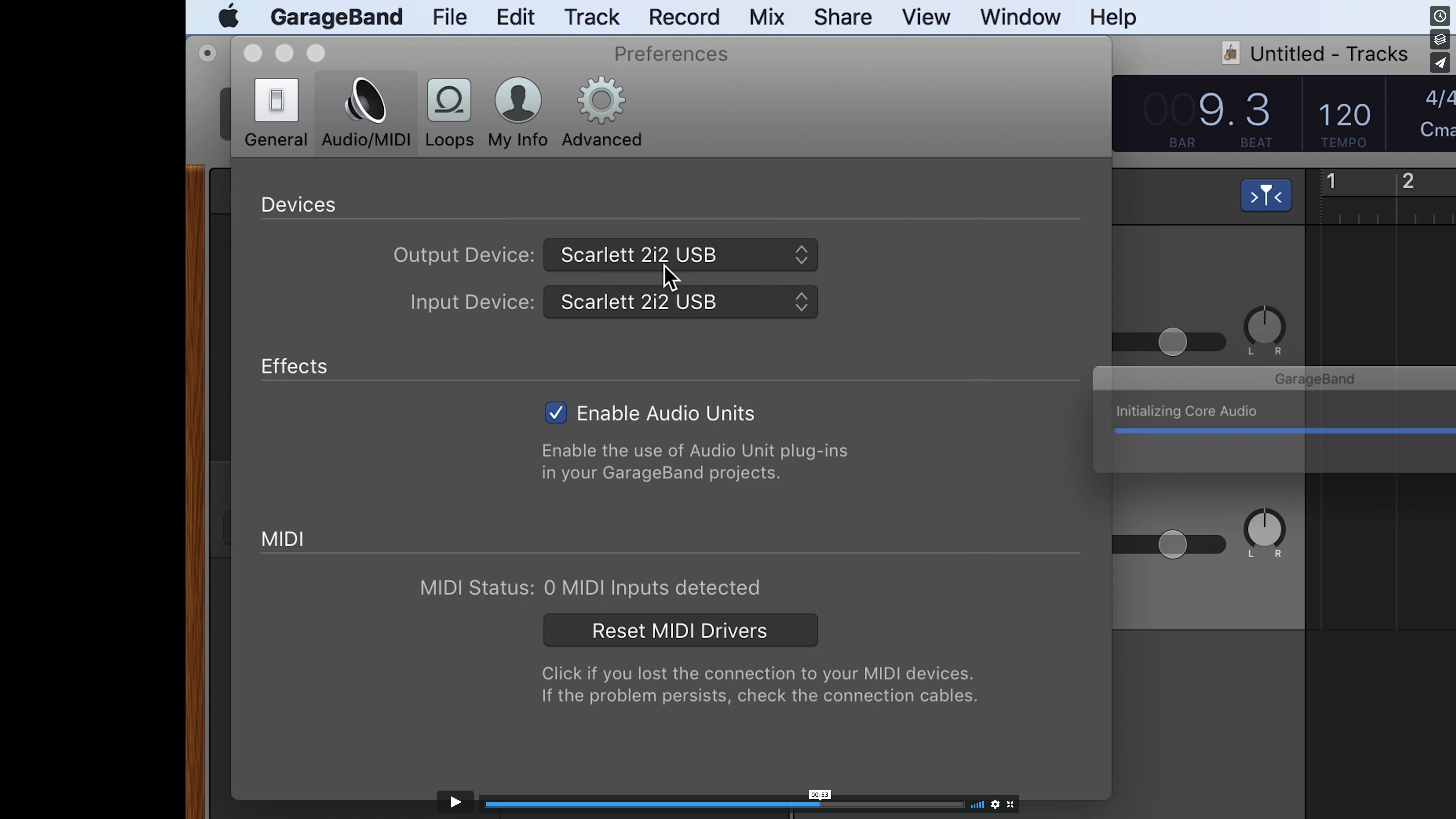
Task: Click bar 1 marker in the ruler
Action: tap(1332, 181)
